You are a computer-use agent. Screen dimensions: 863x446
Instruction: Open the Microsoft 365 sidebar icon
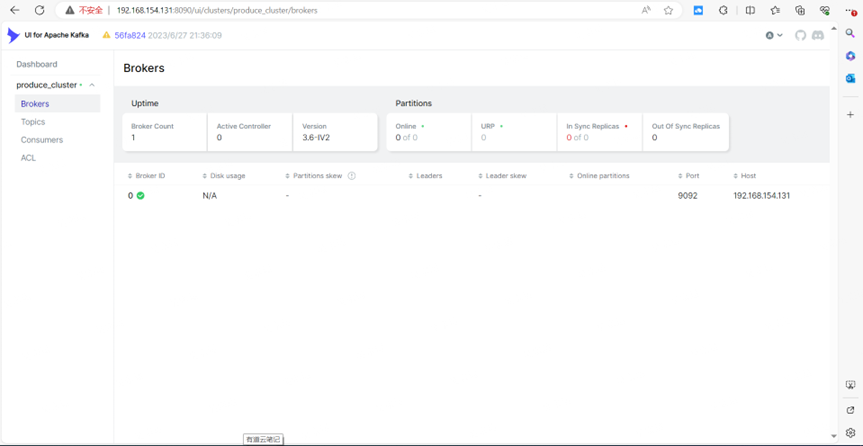click(850, 56)
